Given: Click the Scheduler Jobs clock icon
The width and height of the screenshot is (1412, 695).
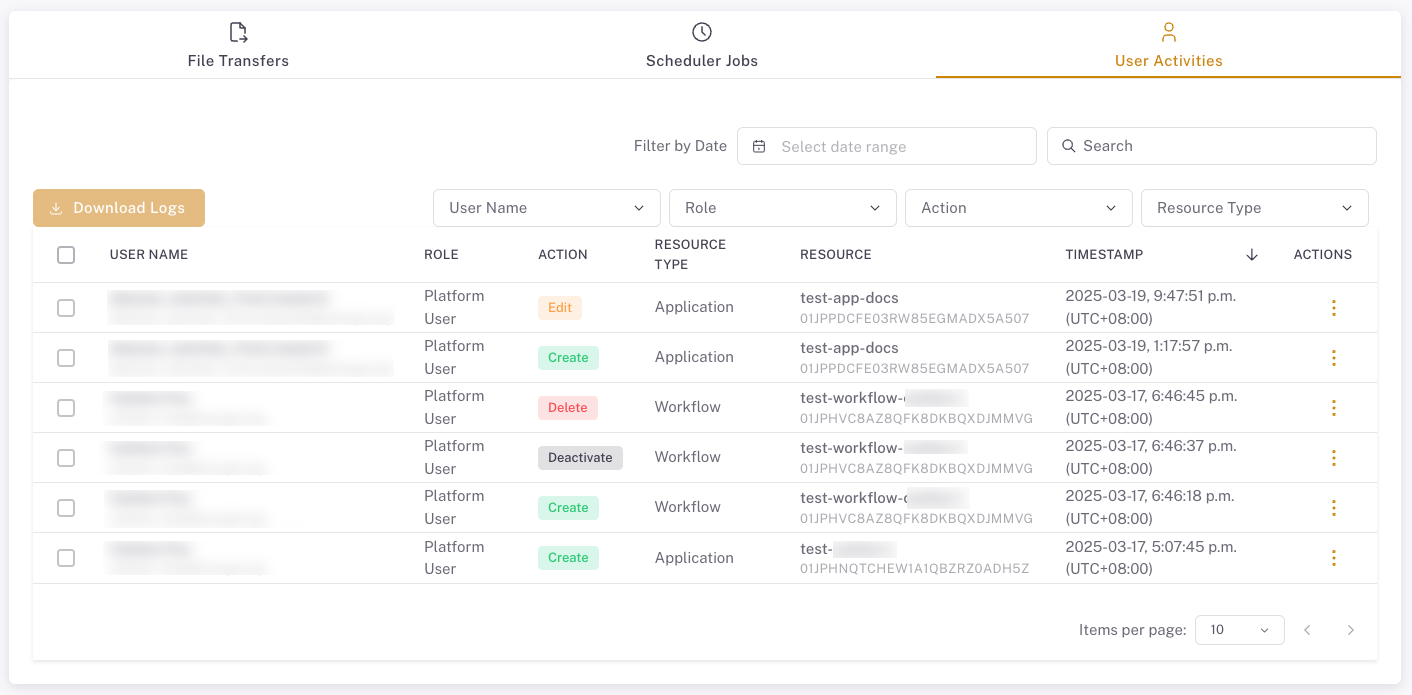Looking at the screenshot, I should pyautogui.click(x=702, y=32).
